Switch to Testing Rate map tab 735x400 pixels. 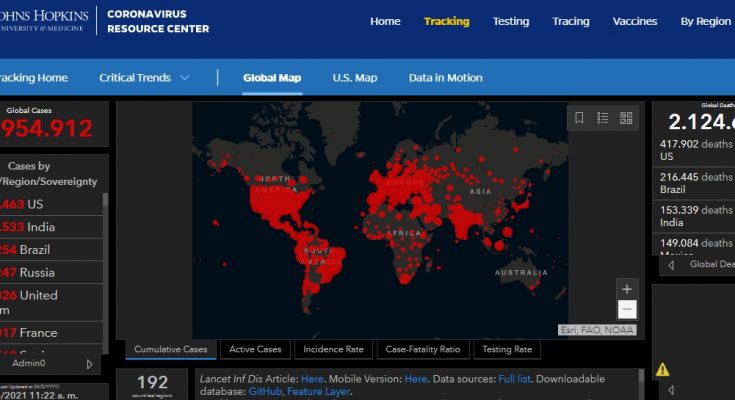click(x=507, y=349)
